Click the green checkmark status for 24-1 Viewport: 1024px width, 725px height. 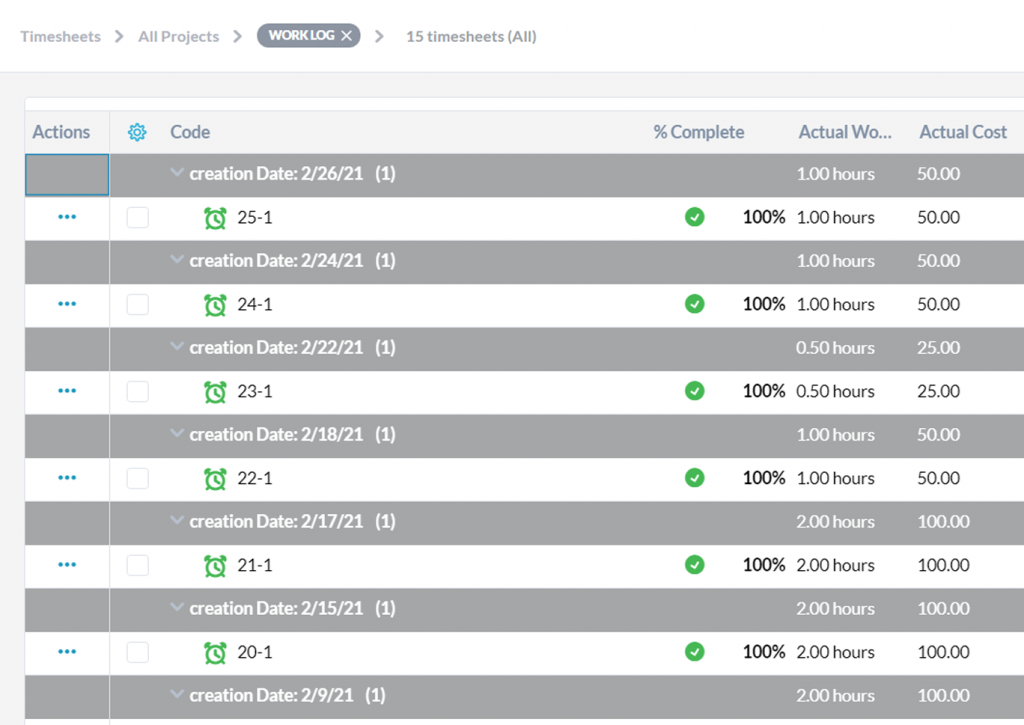(x=694, y=304)
